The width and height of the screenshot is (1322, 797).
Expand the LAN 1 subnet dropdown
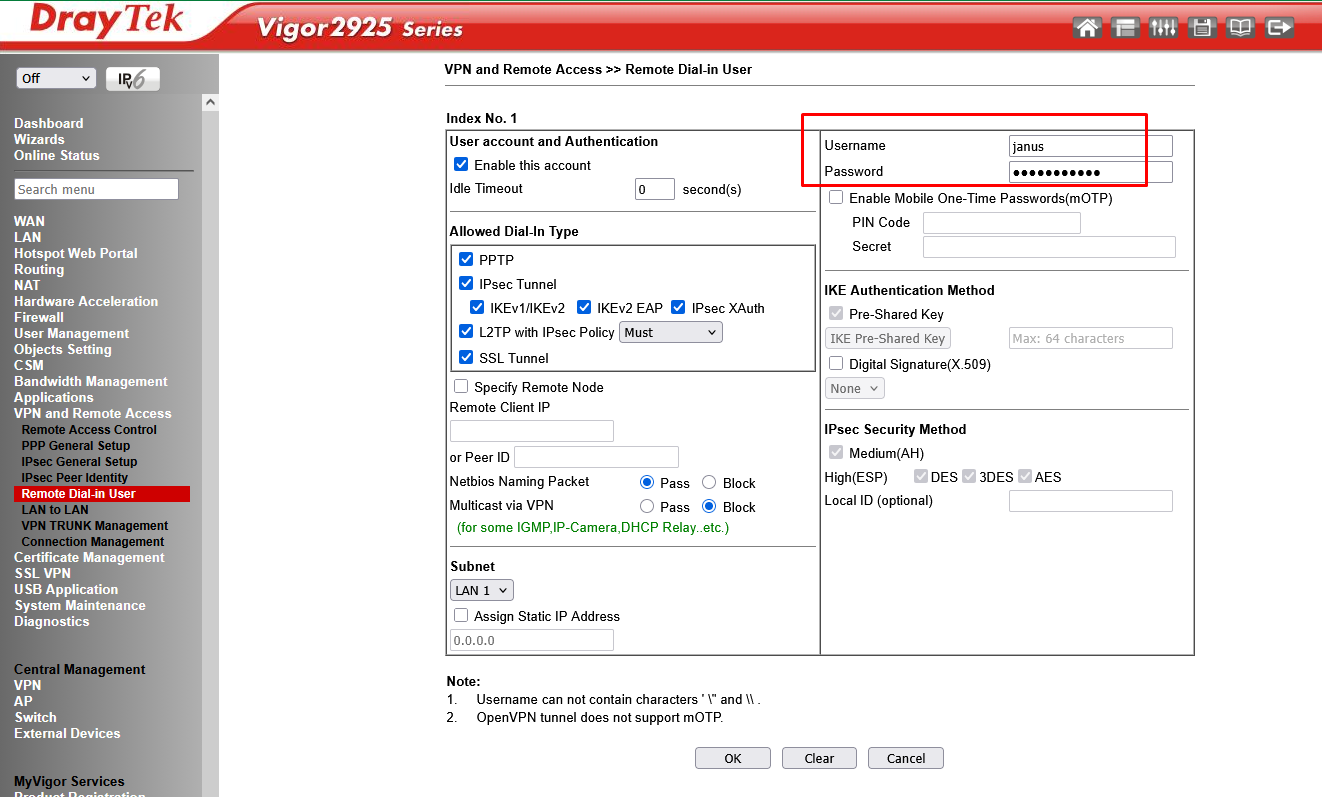point(482,591)
